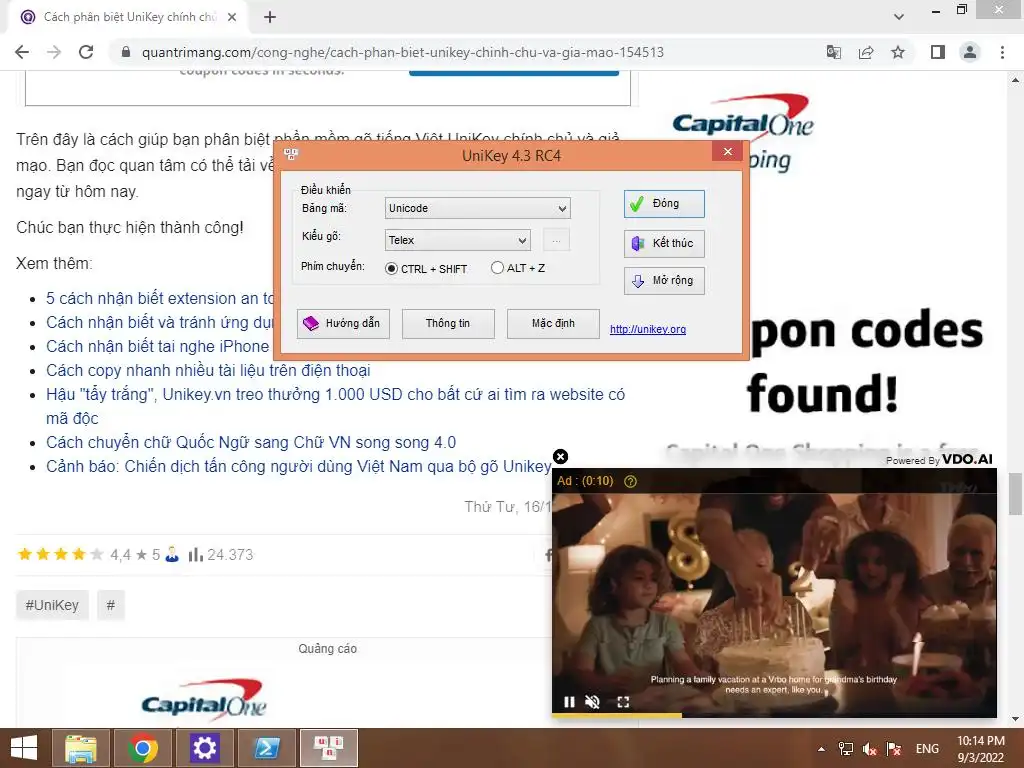1024x768 pixels.
Task: Expand the Bảng mã Unicode dropdown
Action: pos(477,208)
